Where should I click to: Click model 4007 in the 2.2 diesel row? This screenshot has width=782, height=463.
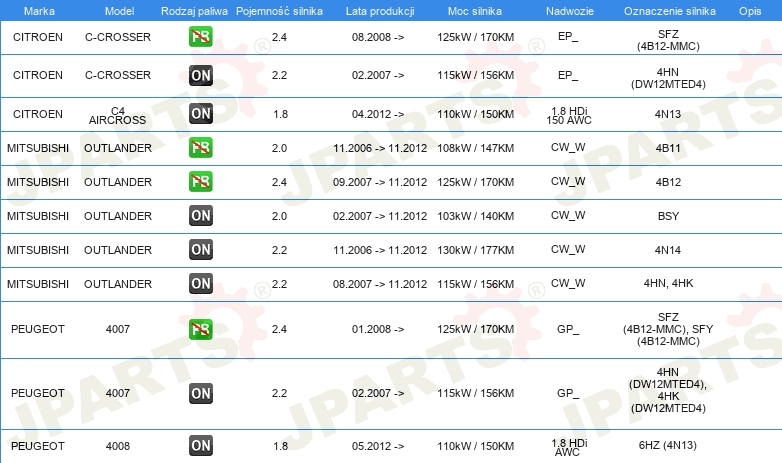118,393
